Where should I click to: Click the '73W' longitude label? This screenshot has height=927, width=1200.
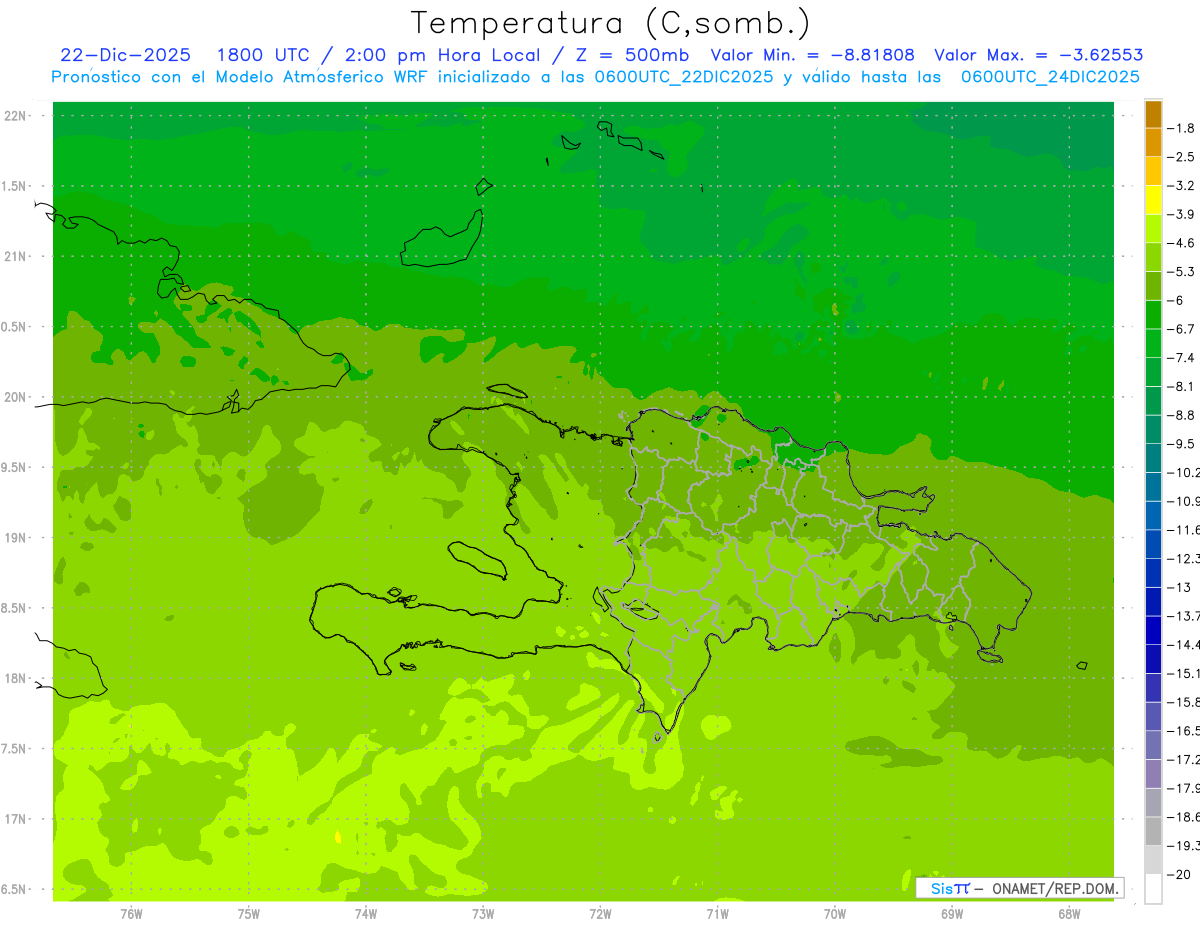483,914
